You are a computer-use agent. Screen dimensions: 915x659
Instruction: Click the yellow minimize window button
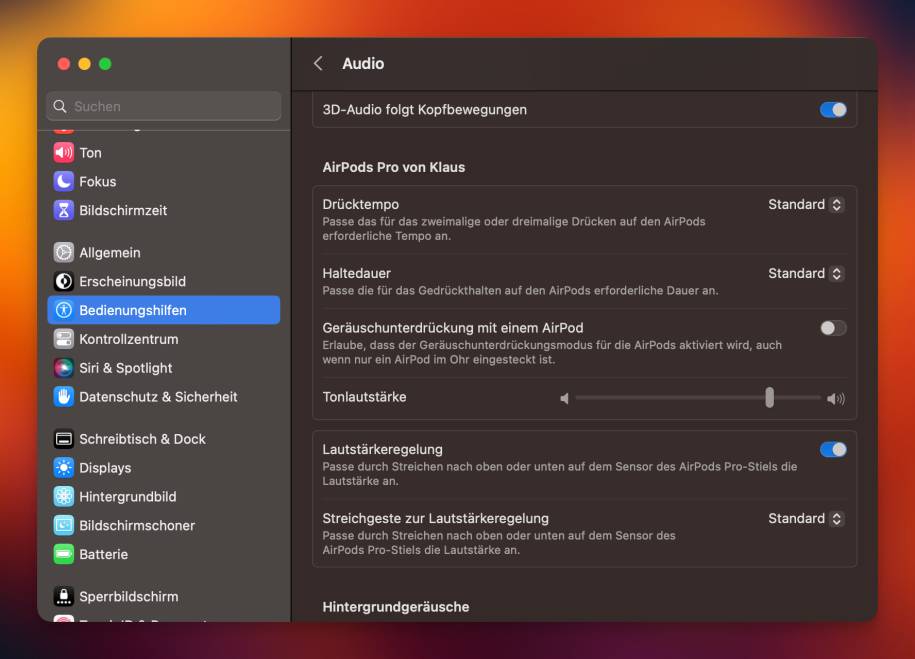[x=85, y=64]
